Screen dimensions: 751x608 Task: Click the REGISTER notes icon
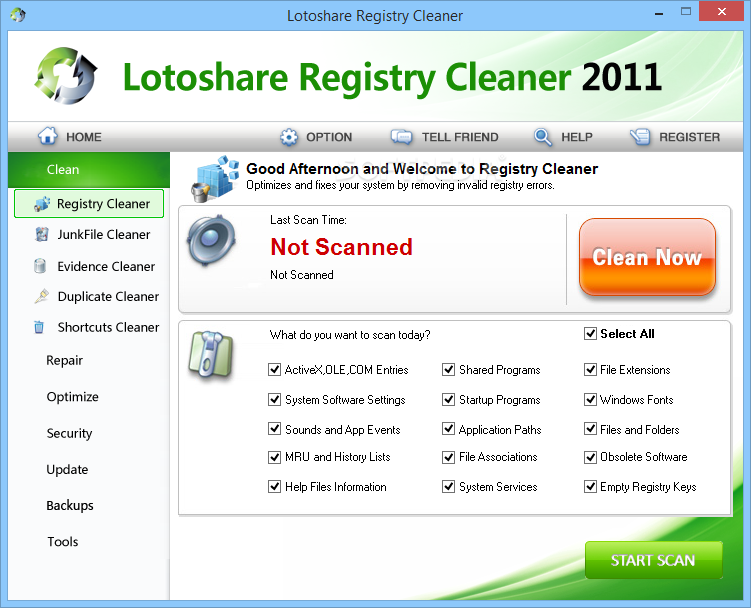tap(640, 137)
